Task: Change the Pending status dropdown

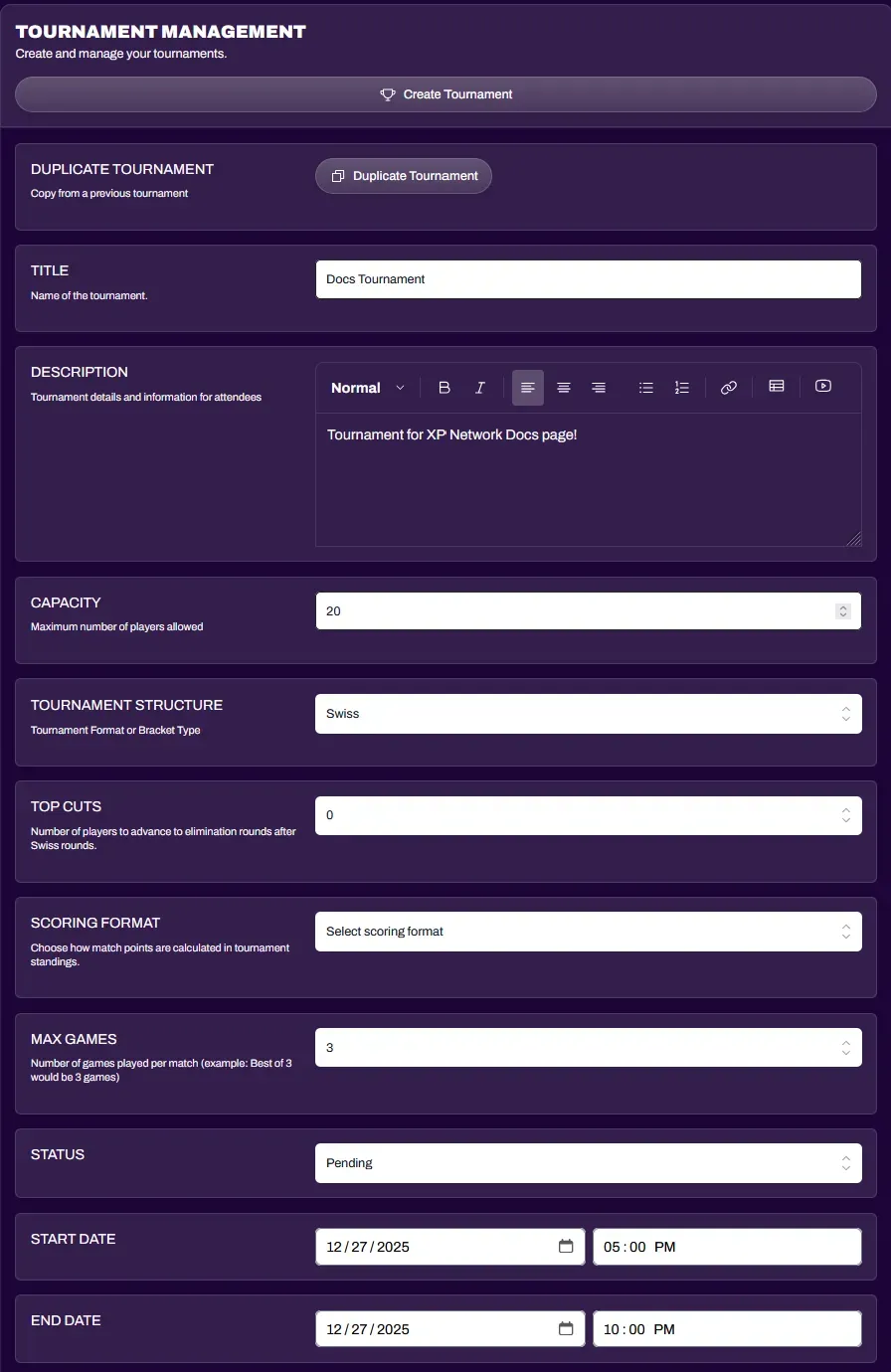Action: click(x=588, y=1163)
